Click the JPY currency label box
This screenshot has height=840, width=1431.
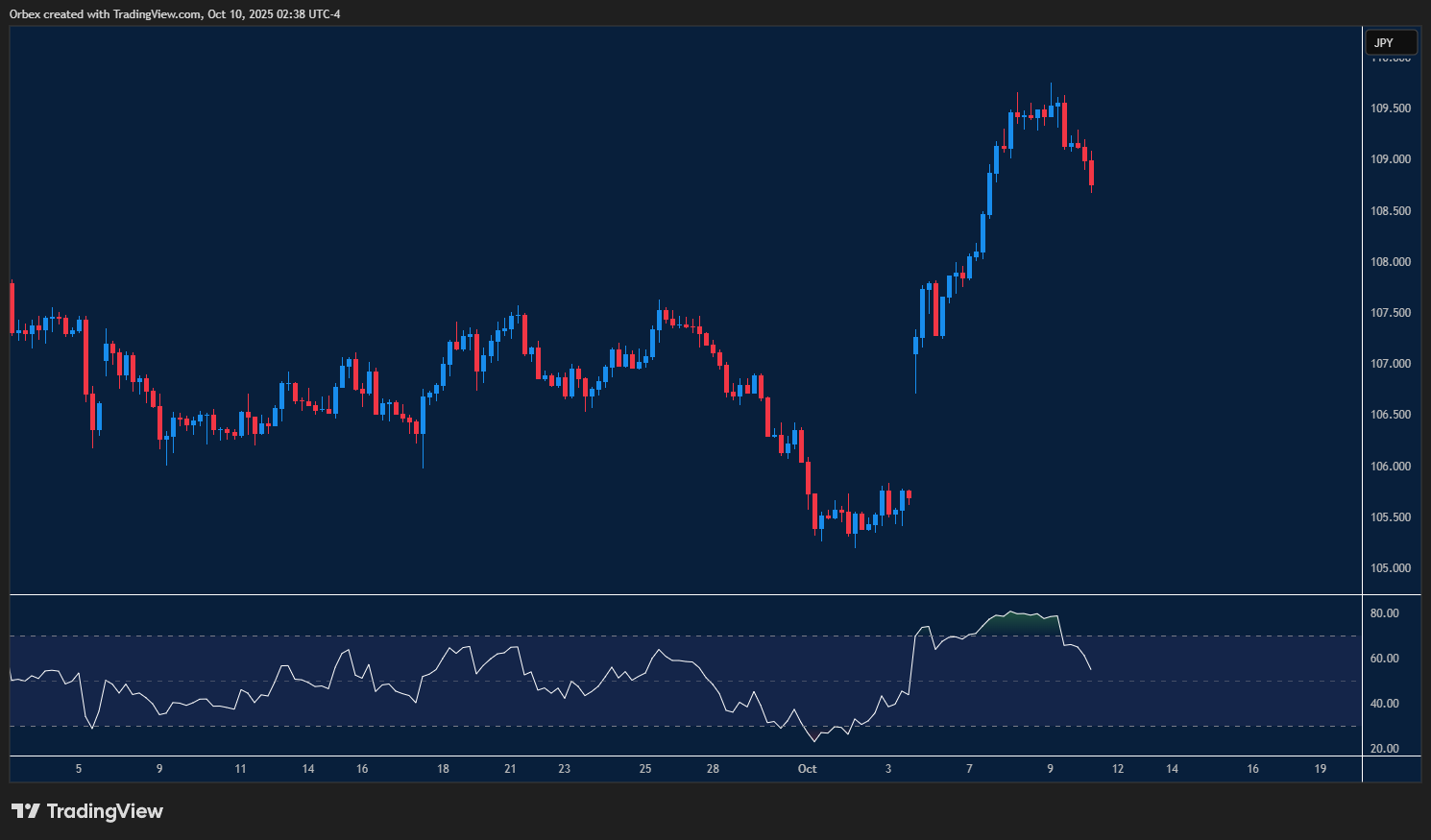coord(1390,42)
